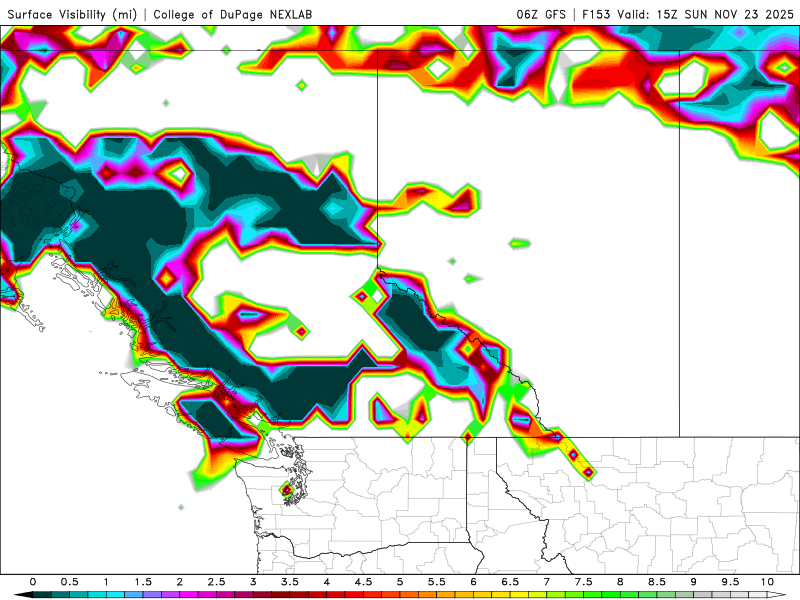The height and width of the screenshot is (600, 800).
Task: Click the '3.5' label on the color scale
Action: (290, 582)
